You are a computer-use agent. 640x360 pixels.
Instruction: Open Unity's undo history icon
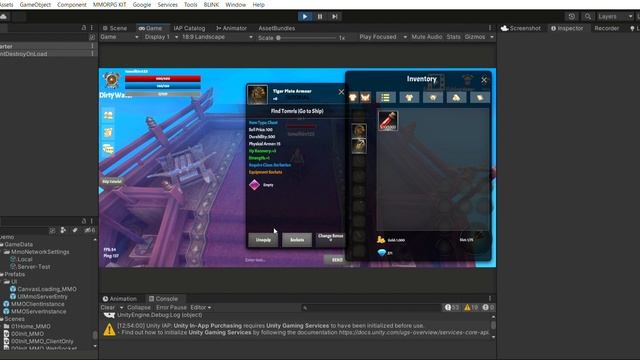click(572, 16)
